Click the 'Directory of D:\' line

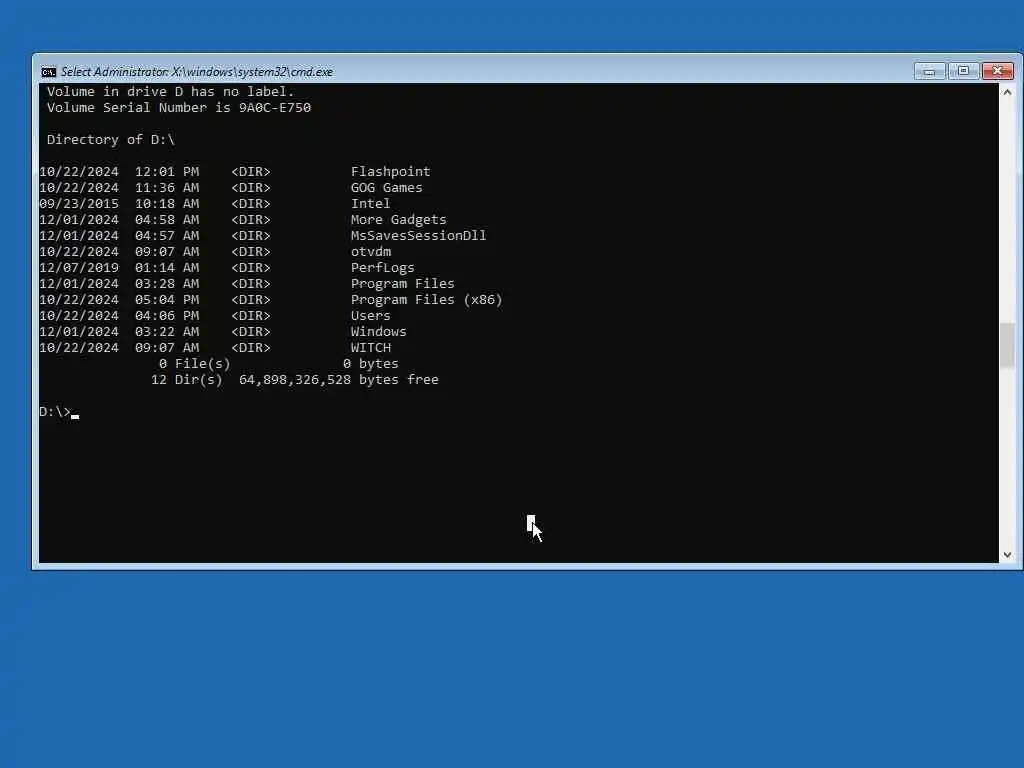pos(110,140)
